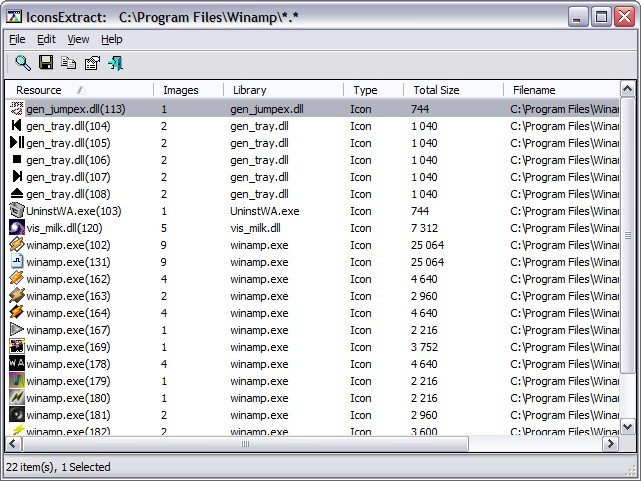Select the dark disc icon of winamp.exe(181)
Image resolution: width=641 pixels, height=481 pixels.
17,414
